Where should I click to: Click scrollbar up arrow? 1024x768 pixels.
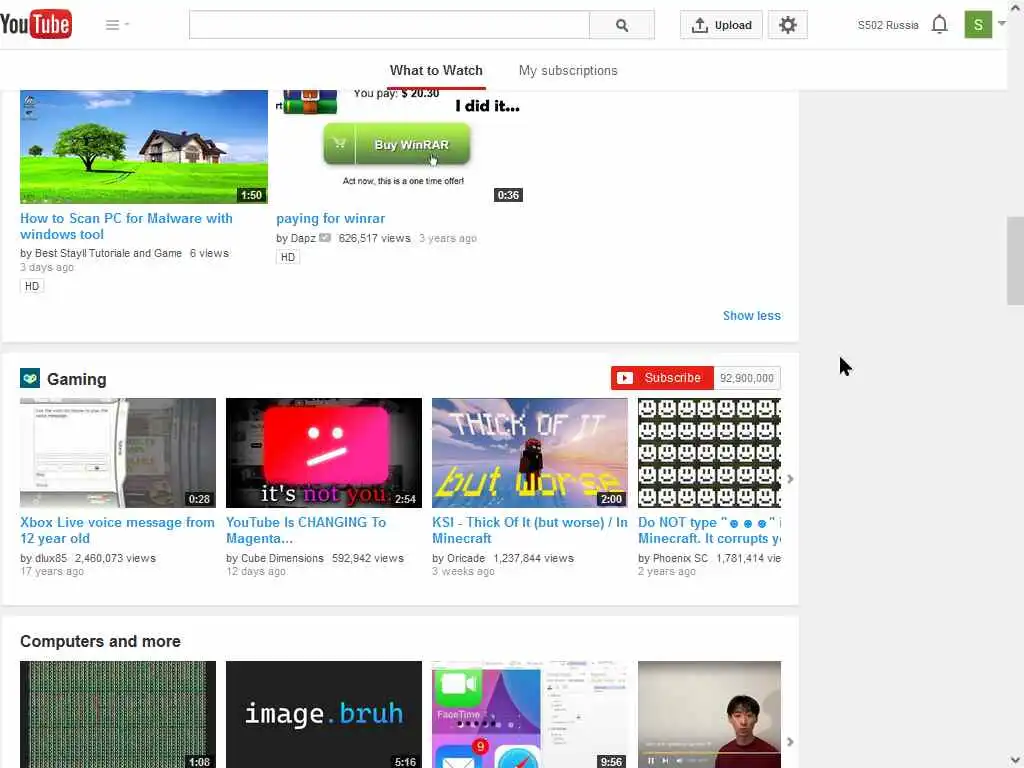1016,7
